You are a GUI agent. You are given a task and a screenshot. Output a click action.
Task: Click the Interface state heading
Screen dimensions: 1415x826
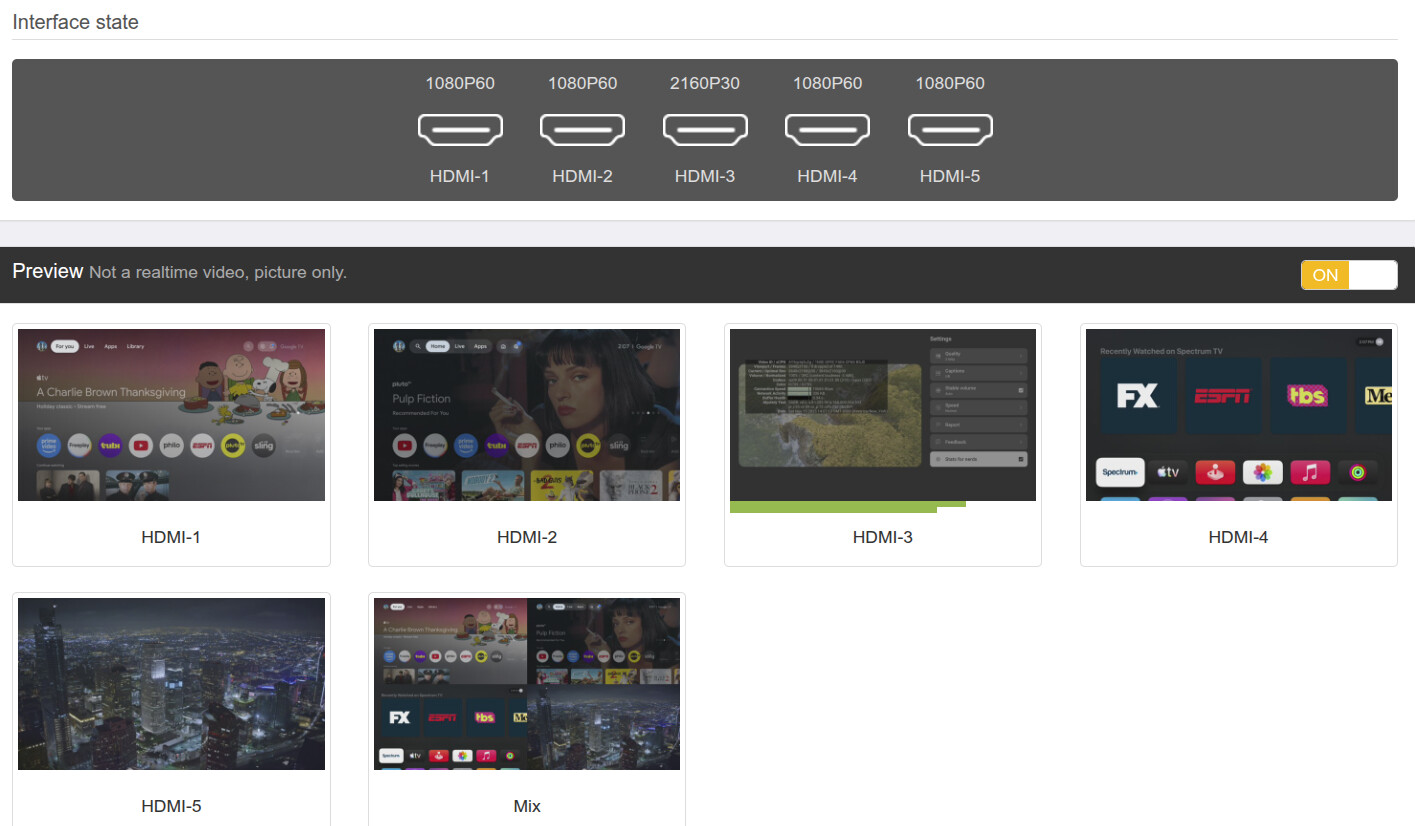tap(75, 22)
